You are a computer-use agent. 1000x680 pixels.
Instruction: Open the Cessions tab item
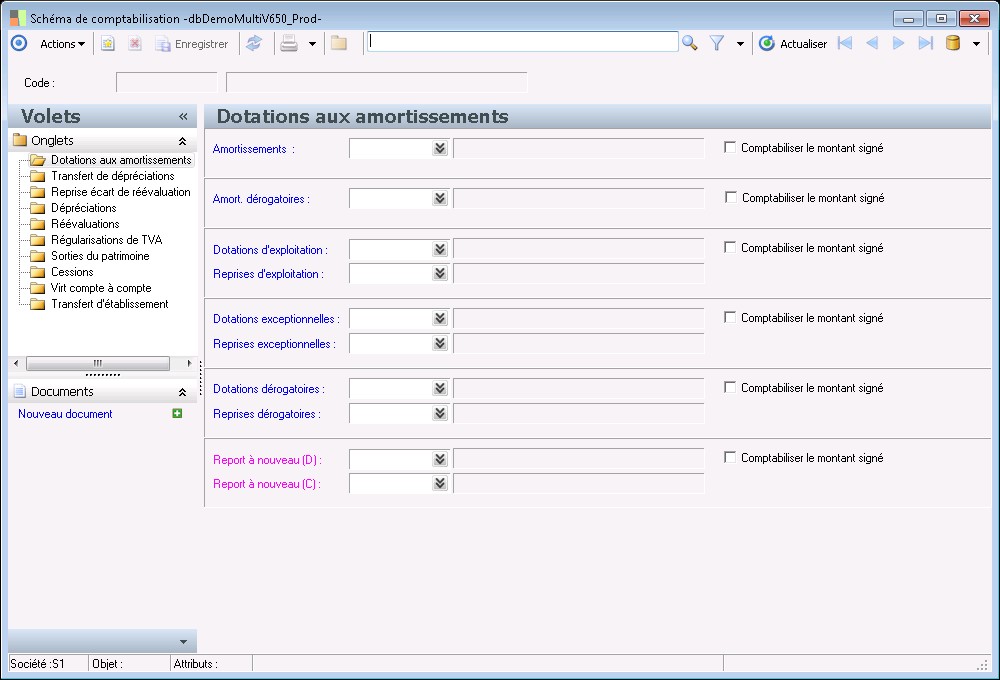[x=72, y=272]
